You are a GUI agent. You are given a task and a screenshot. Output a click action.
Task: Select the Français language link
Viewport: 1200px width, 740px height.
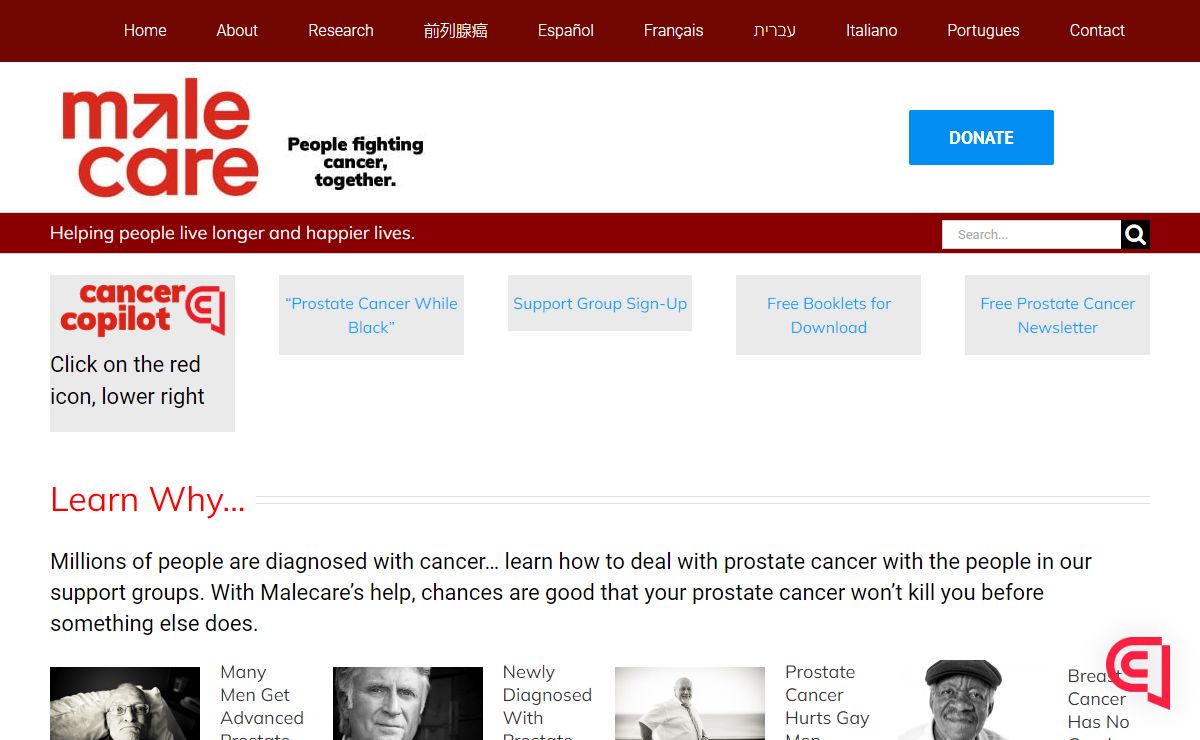673,31
